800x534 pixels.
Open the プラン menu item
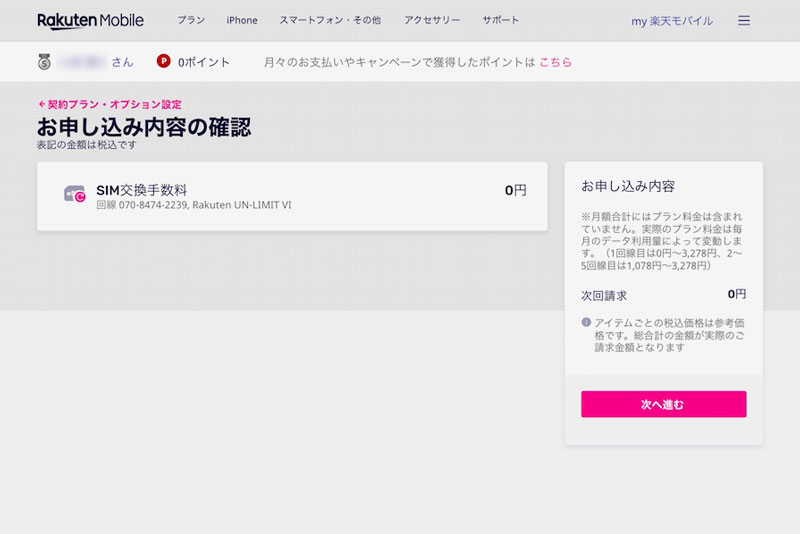(x=191, y=20)
